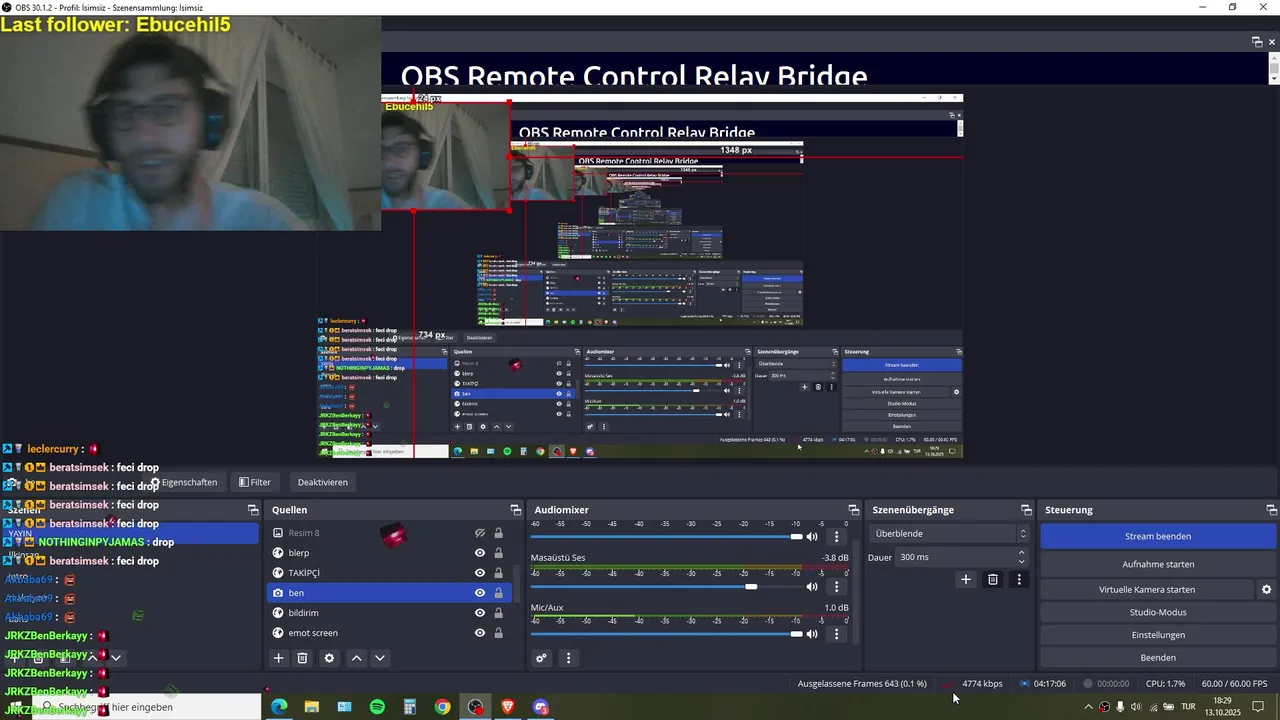Click Aufnahme starten button
Image resolution: width=1280 pixels, height=720 pixels.
point(1158,564)
